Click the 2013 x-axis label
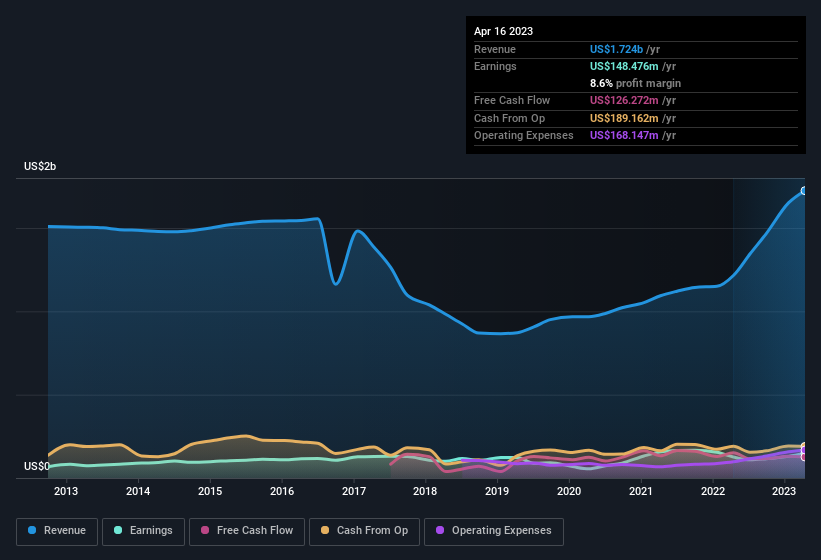Viewport: 821px width, 560px height. tap(66, 491)
